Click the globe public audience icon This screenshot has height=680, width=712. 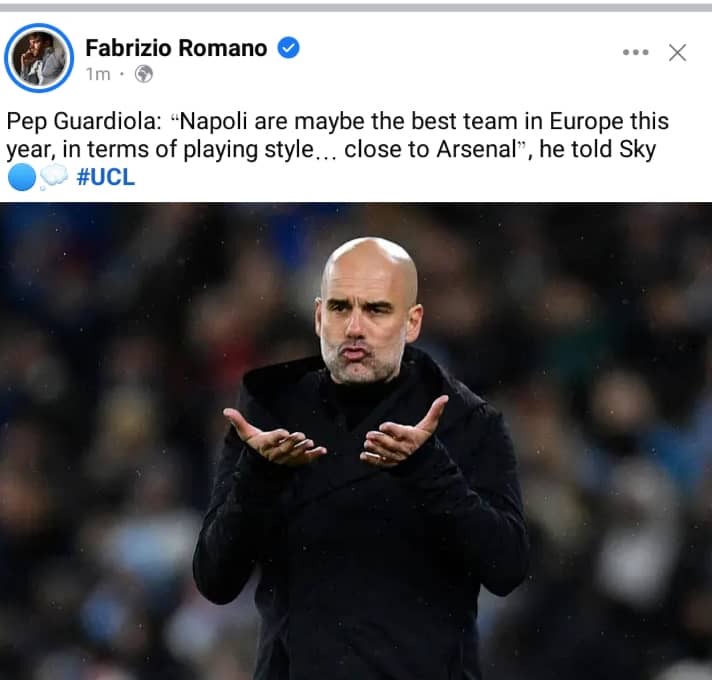143,74
